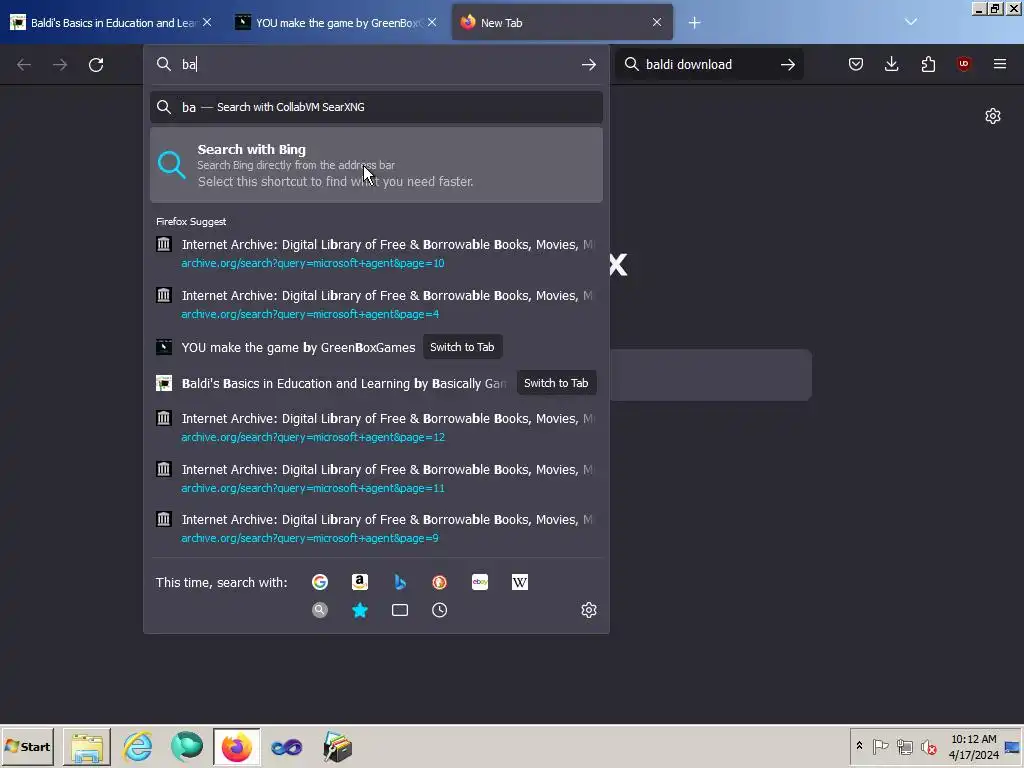The height and width of the screenshot is (768, 1024).
Task: Open Firefox application hamburger menu
Action: tap(999, 64)
